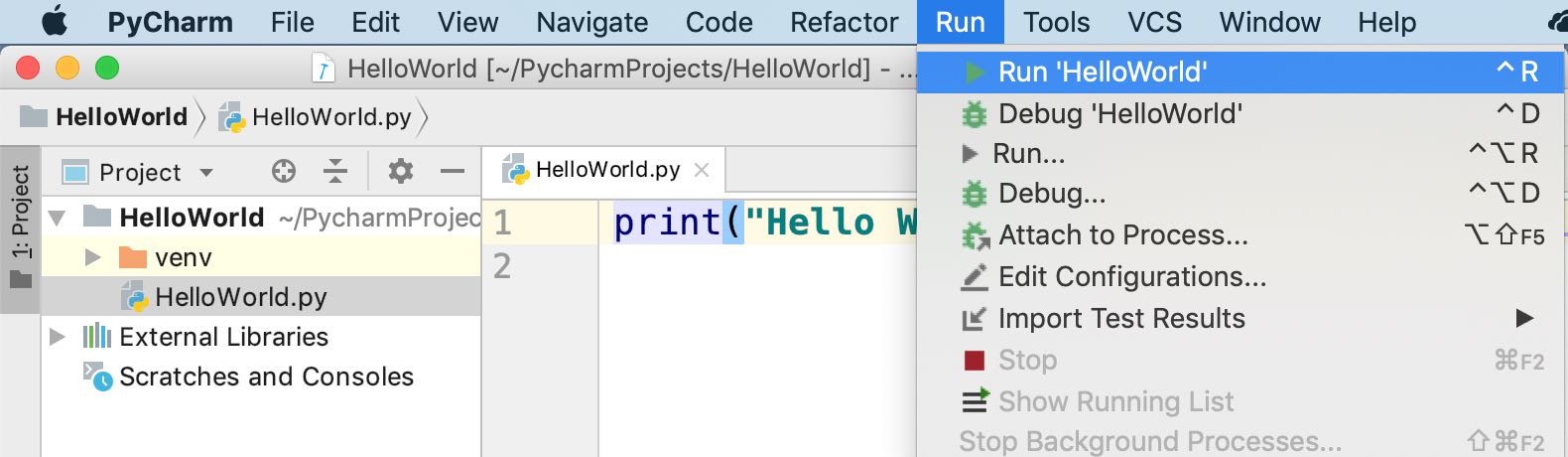Screen dimensions: 1568x457
Task: Open the Project view dropdown
Action: coord(206,172)
